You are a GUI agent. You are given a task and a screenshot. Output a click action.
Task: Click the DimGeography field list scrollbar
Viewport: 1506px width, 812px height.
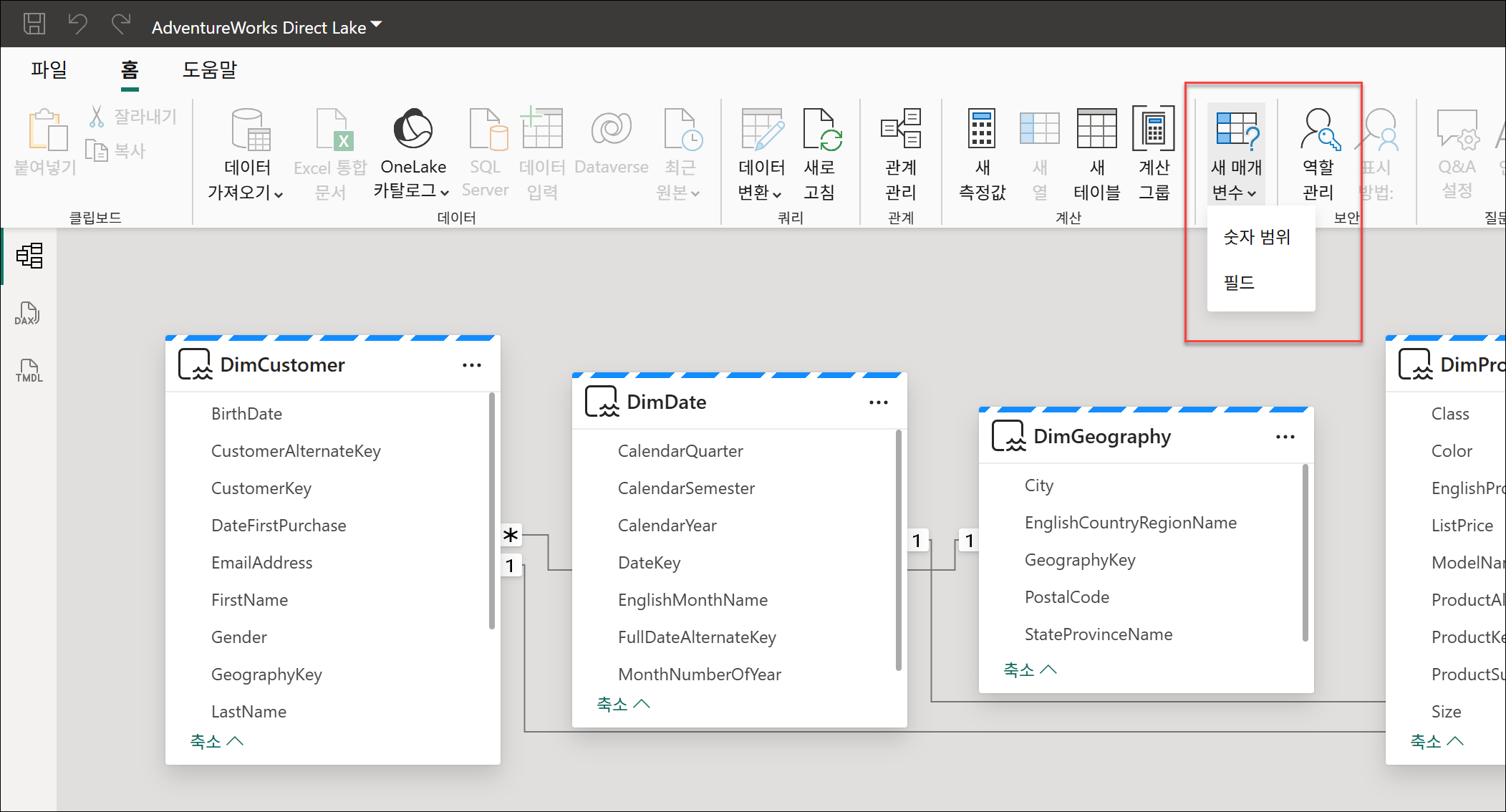pyautogui.click(x=1305, y=553)
